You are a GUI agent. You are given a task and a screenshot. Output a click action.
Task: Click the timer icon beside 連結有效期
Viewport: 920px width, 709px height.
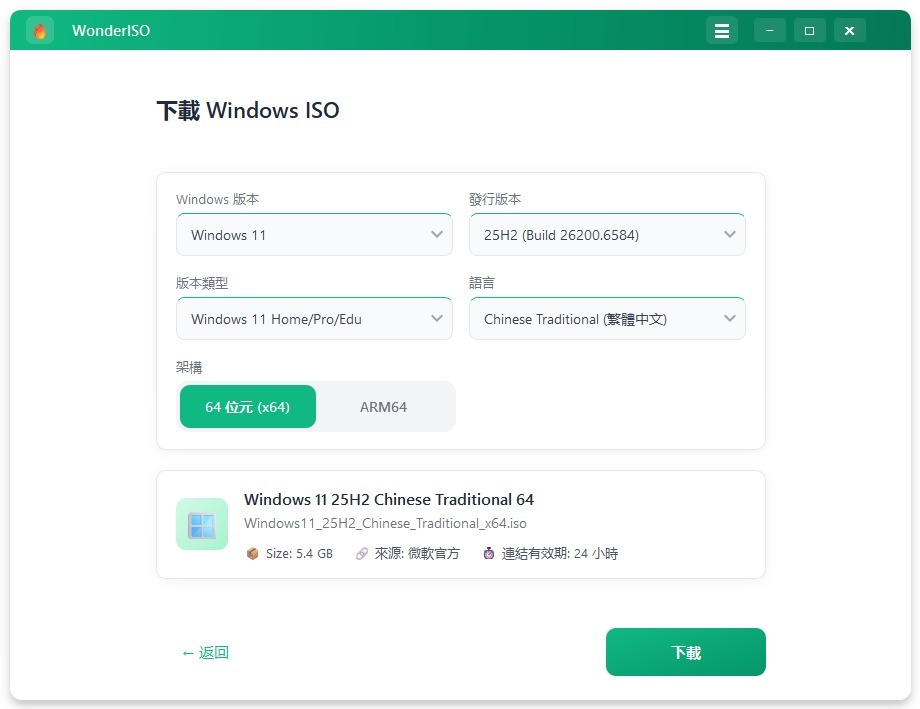pyautogui.click(x=489, y=553)
